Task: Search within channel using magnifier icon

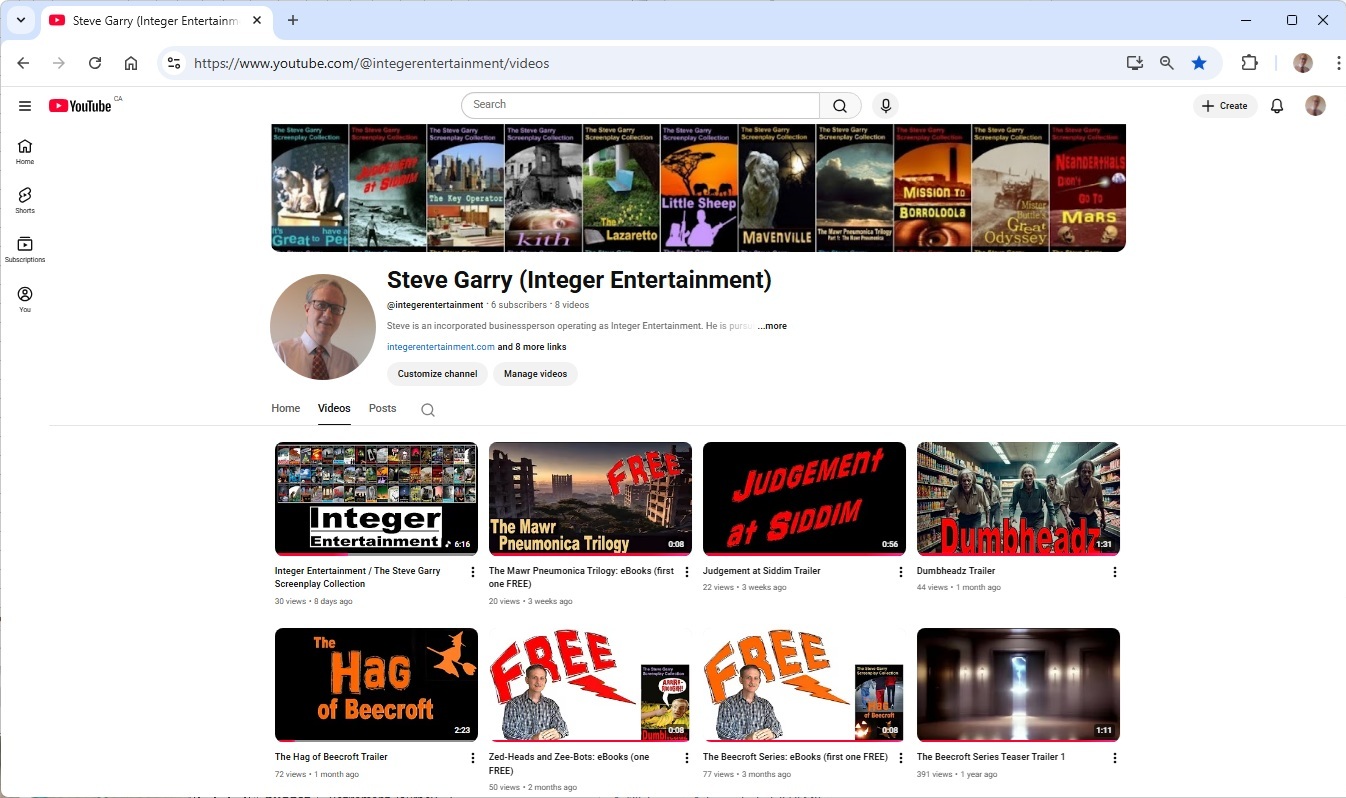Action: tap(428, 410)
